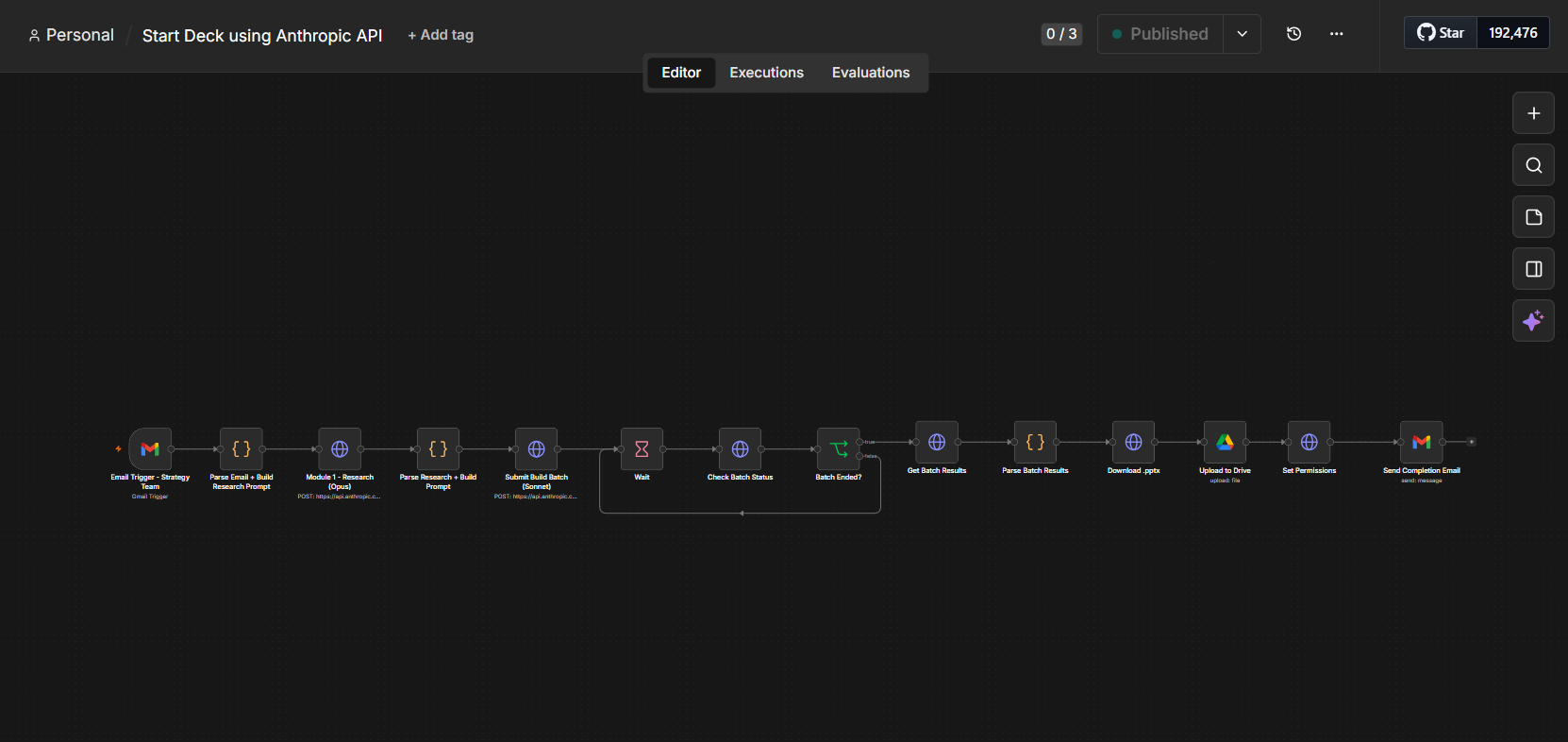Click the lightning trigger icon beside Email Trigger
The image size is (1568, 742).
pos(118,449)
